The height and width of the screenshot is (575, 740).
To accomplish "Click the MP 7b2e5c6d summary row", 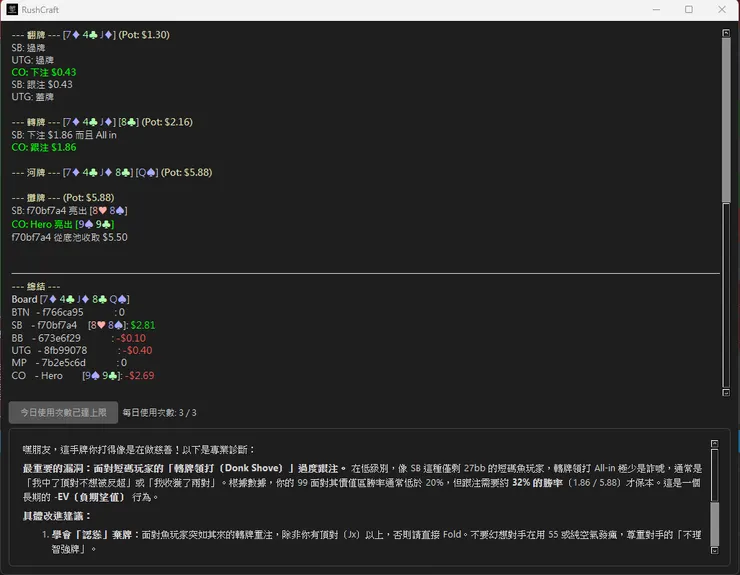I will click(69, 363).
